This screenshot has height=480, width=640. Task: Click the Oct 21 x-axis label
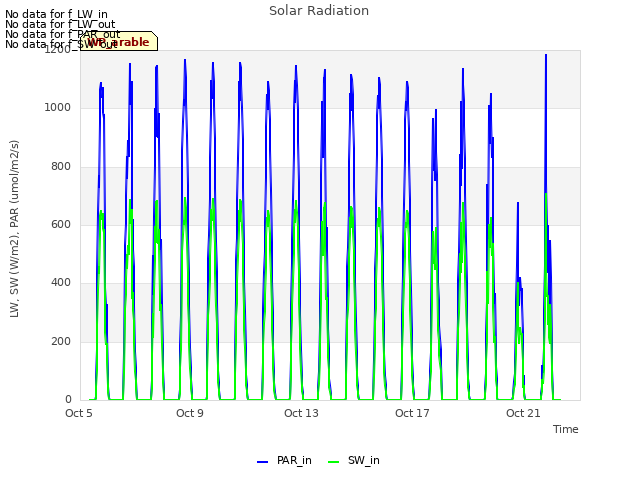[523, 413]
